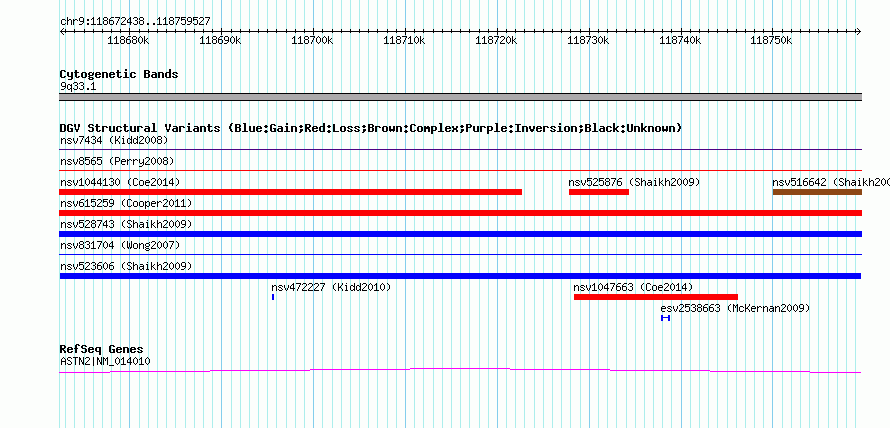Viewport: 890px width, 428px height.
Task: Click the nsv1044130 (Coe2014) label
Action: pos(120,182)
